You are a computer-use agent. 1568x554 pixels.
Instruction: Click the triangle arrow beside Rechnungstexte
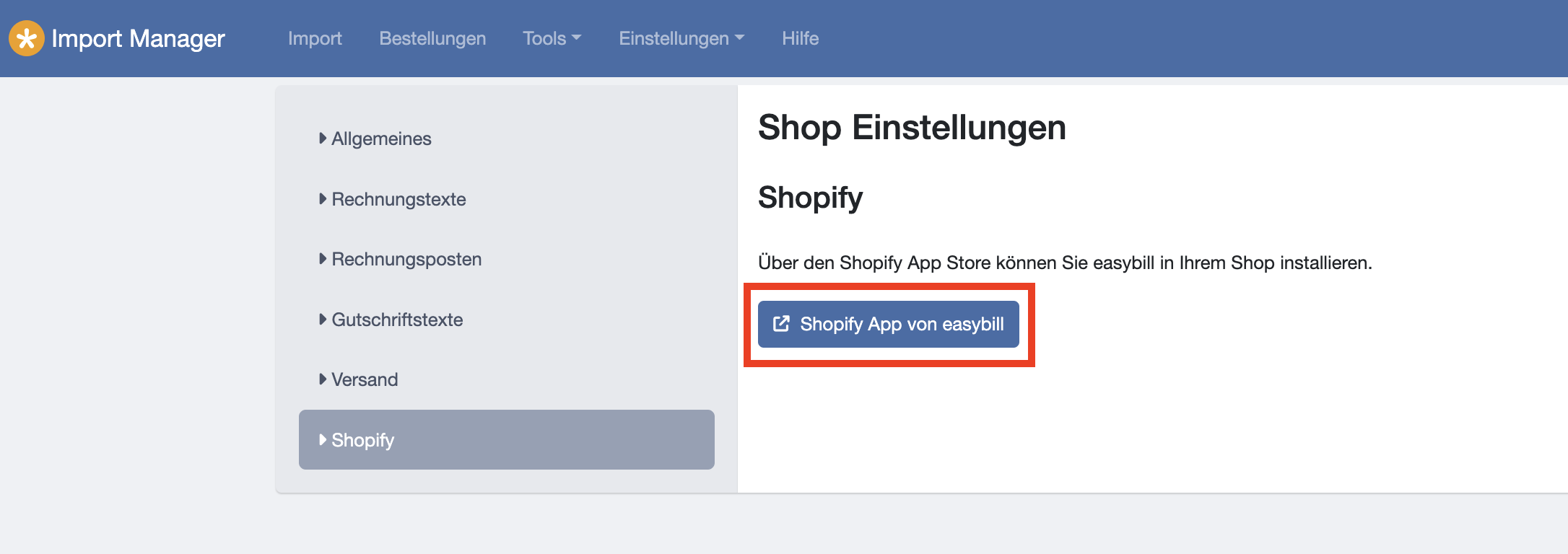coord(323,199)
